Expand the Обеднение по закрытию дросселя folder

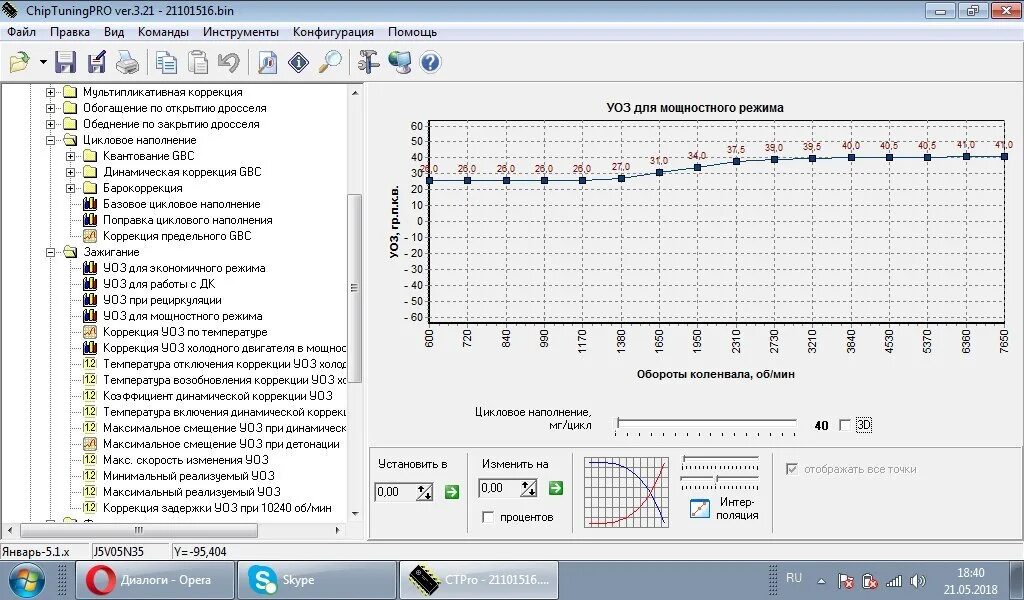click(x=50, y=124)
